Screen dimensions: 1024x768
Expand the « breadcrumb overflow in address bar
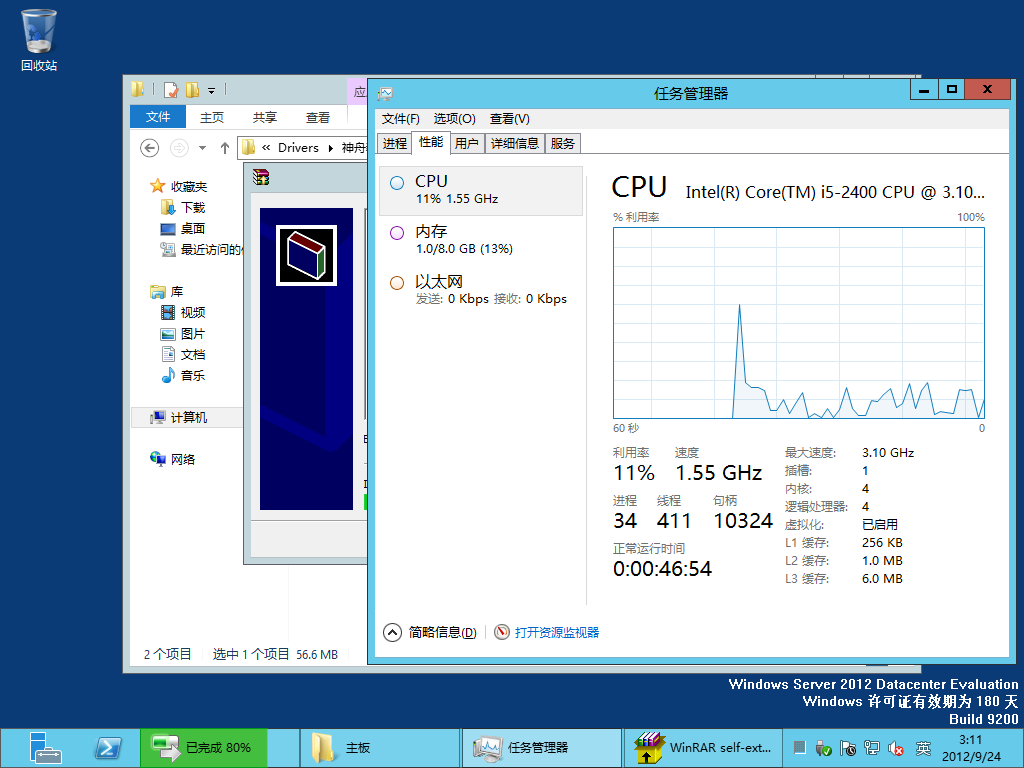pos(266,148)
